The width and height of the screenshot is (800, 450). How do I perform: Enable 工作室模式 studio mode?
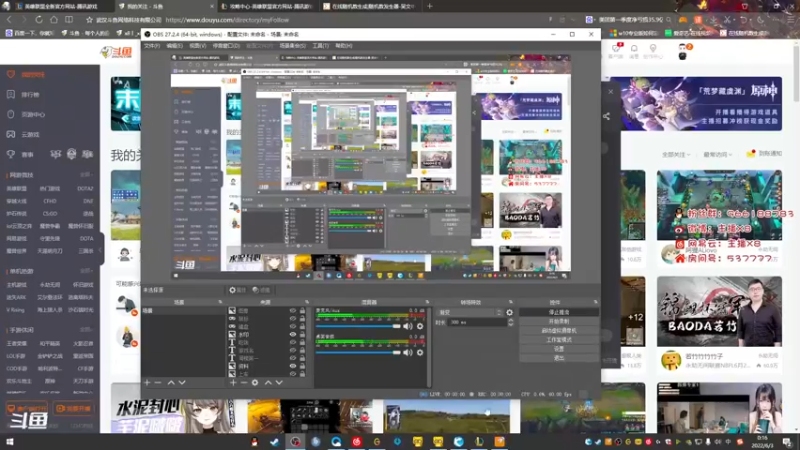559,340
